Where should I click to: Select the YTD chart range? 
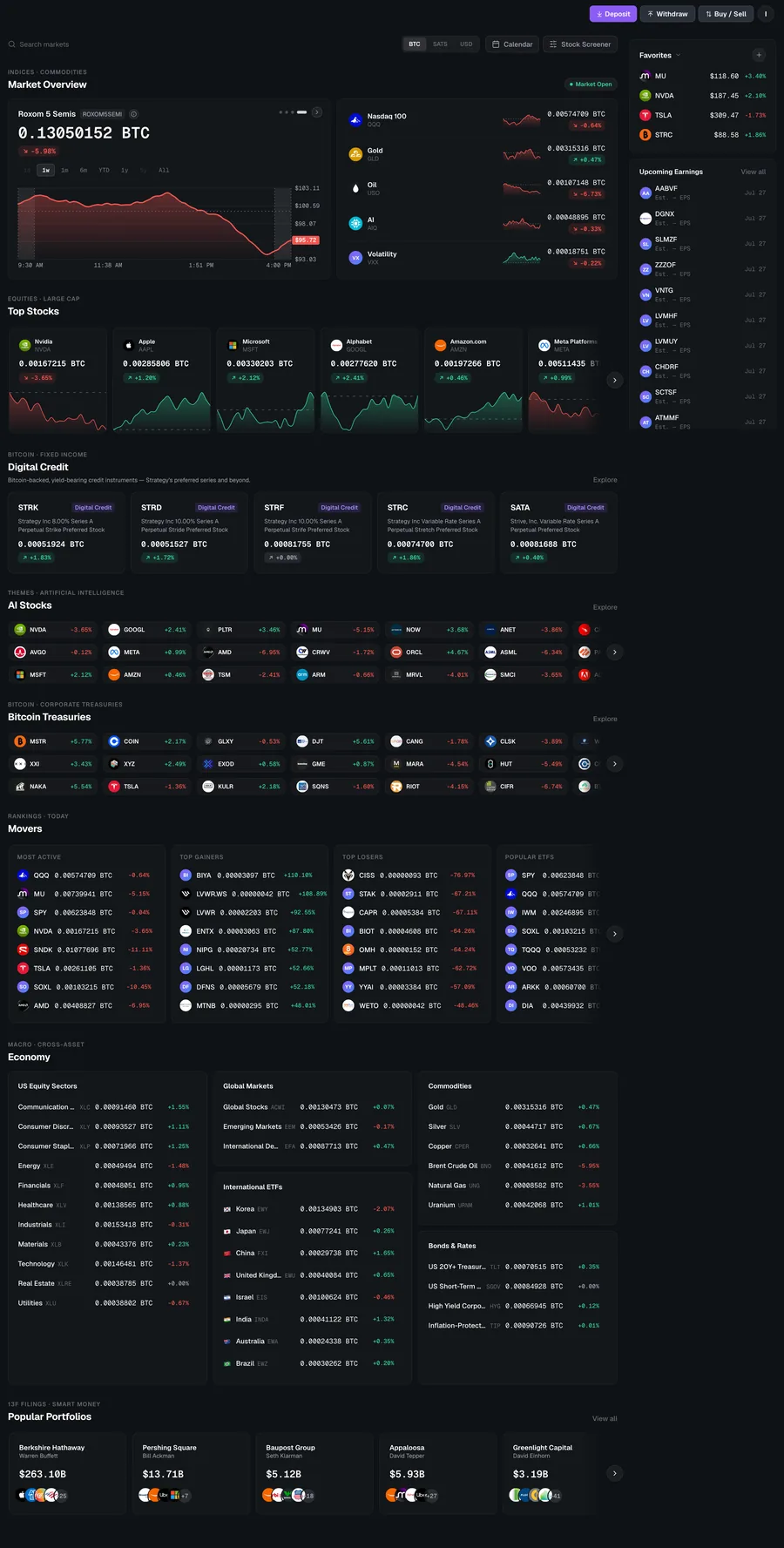click(105, 171)
